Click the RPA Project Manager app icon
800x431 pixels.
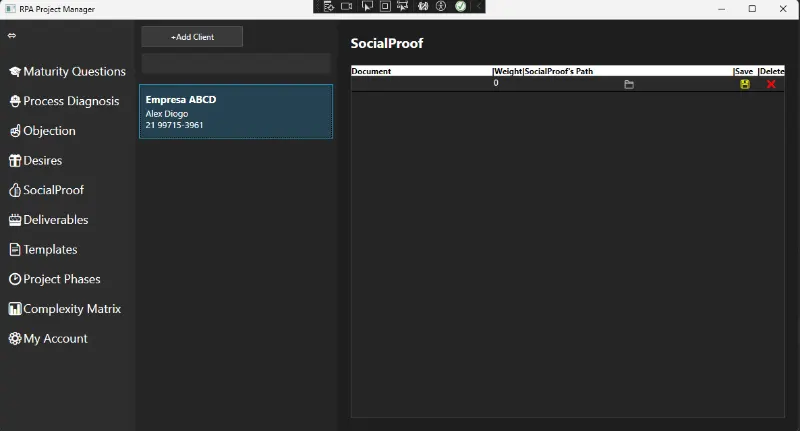click(10, 9)
